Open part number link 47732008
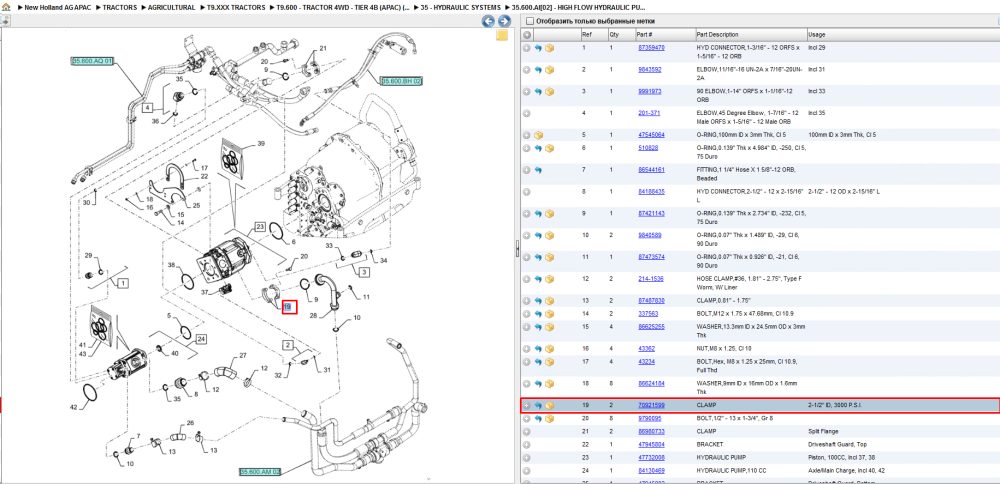Image resolution: width=1000 pixels, height=484 pixels. coord(651,457)
